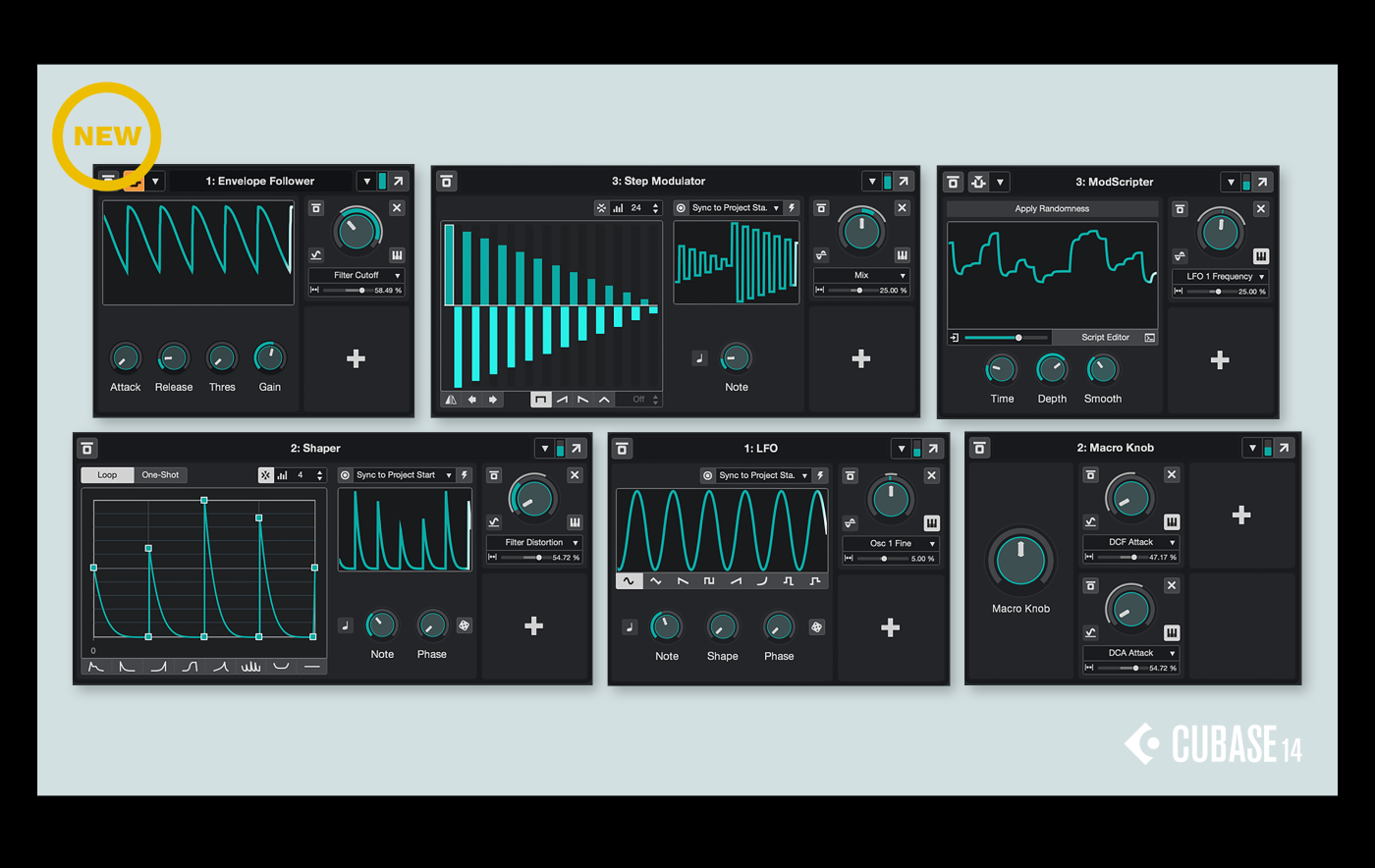This screenshot has width=1375, height=868.
Task: Click Apply Randomness in ModScripter
Action: pyautogui.click(x=1052, y=209)
